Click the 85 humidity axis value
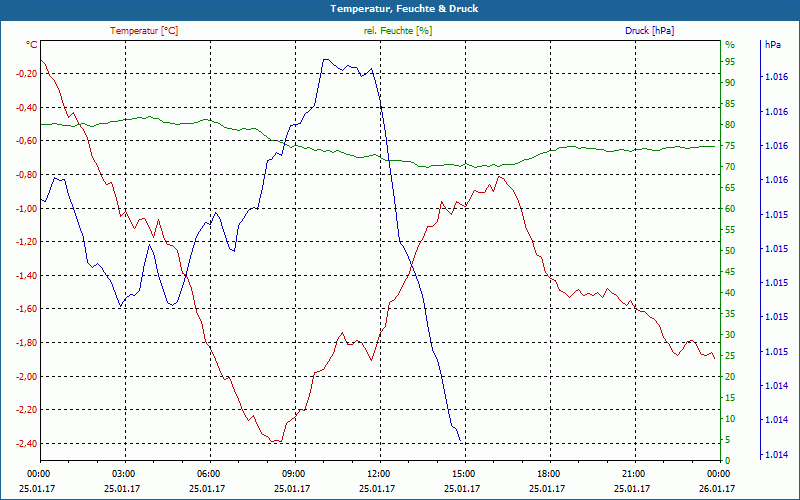Image resolution: width=800 pixels, height=500 pixels. [730, 104]
